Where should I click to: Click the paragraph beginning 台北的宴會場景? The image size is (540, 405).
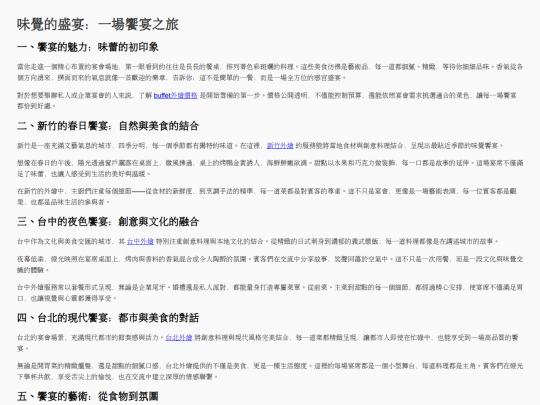tap(268, 343)
